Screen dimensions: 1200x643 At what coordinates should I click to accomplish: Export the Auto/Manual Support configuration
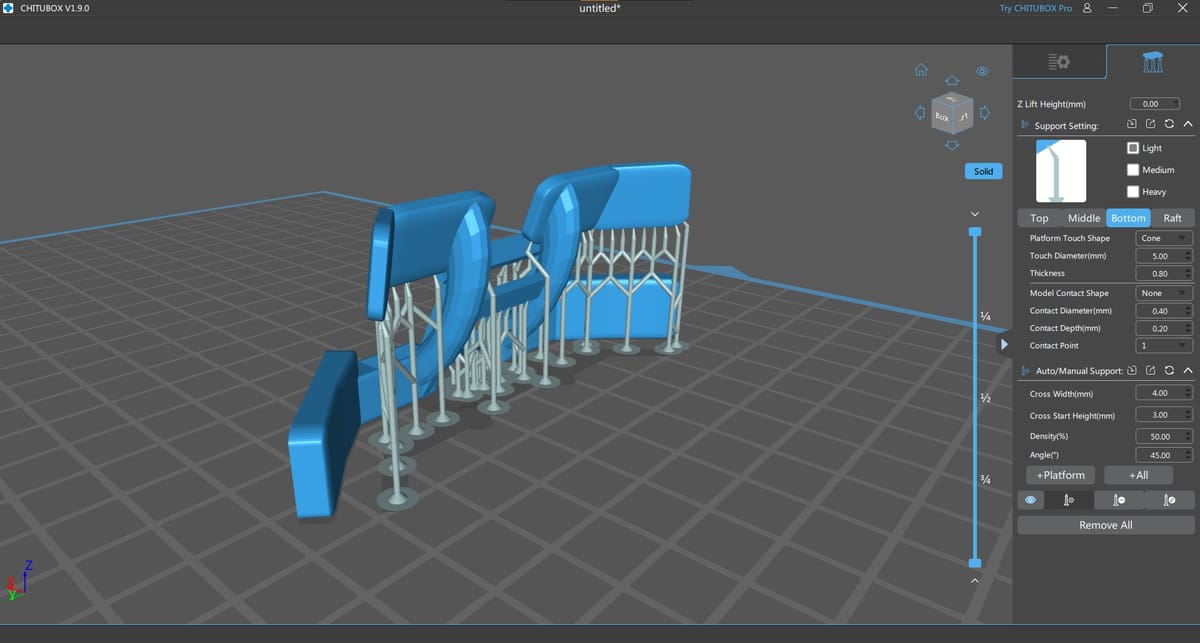(1150, 371)
